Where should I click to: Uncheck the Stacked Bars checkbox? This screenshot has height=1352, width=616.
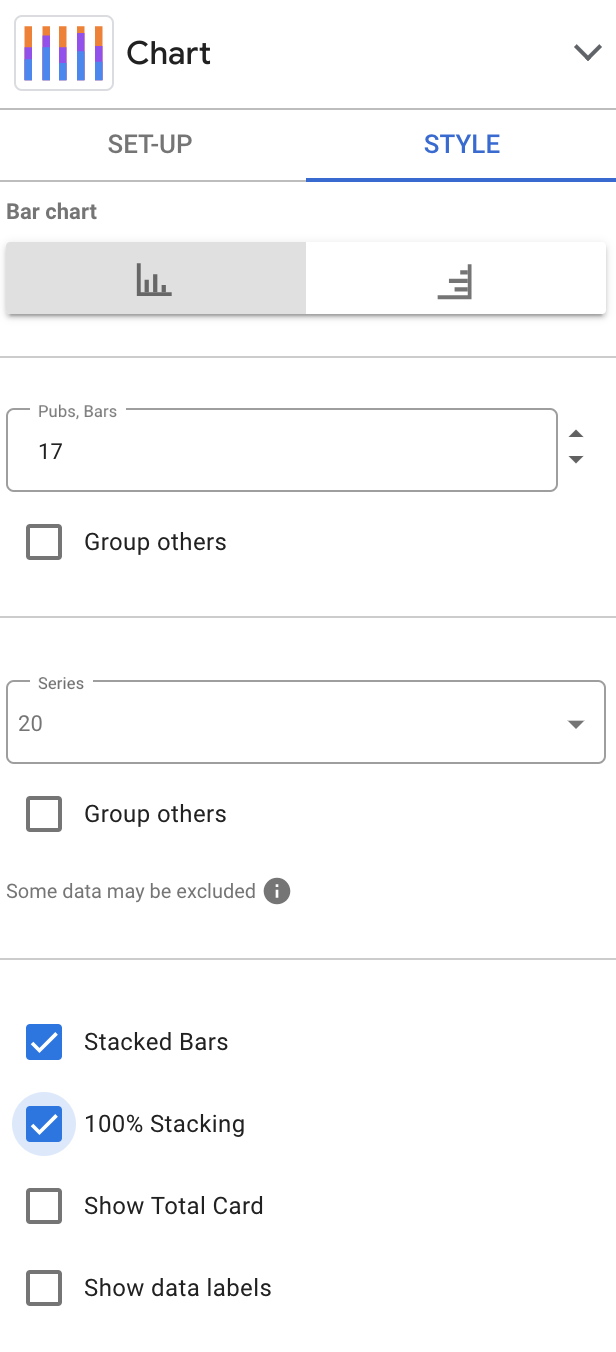point(44,1042)
